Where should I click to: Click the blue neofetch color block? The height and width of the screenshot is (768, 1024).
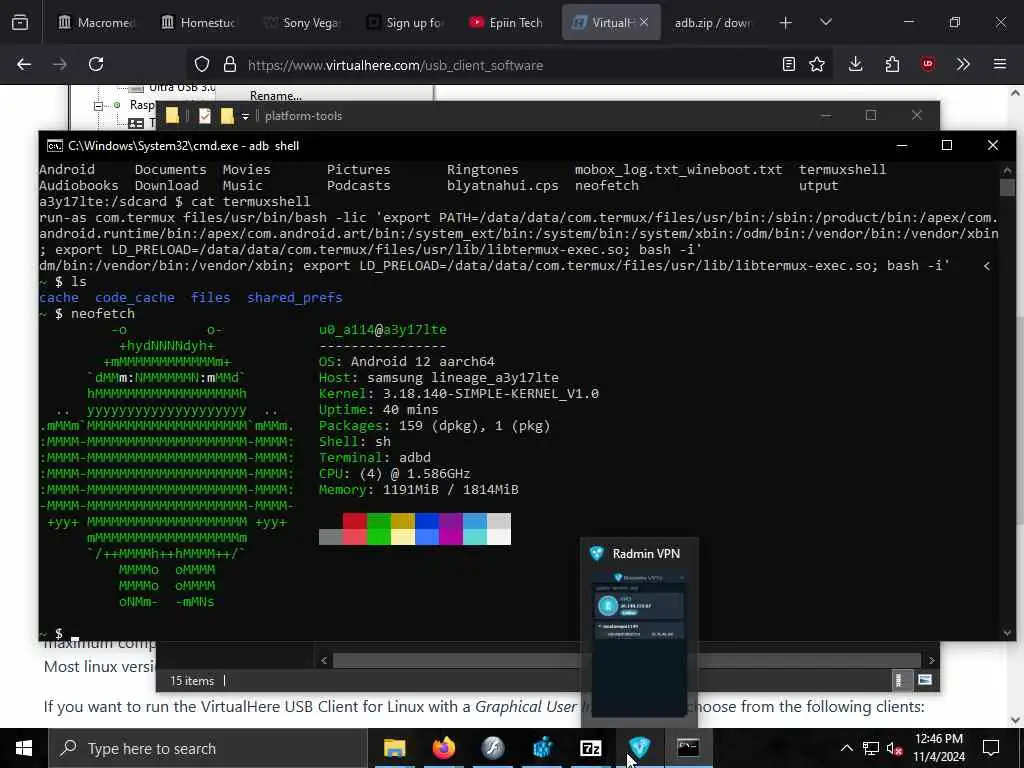tap(427, 520)
